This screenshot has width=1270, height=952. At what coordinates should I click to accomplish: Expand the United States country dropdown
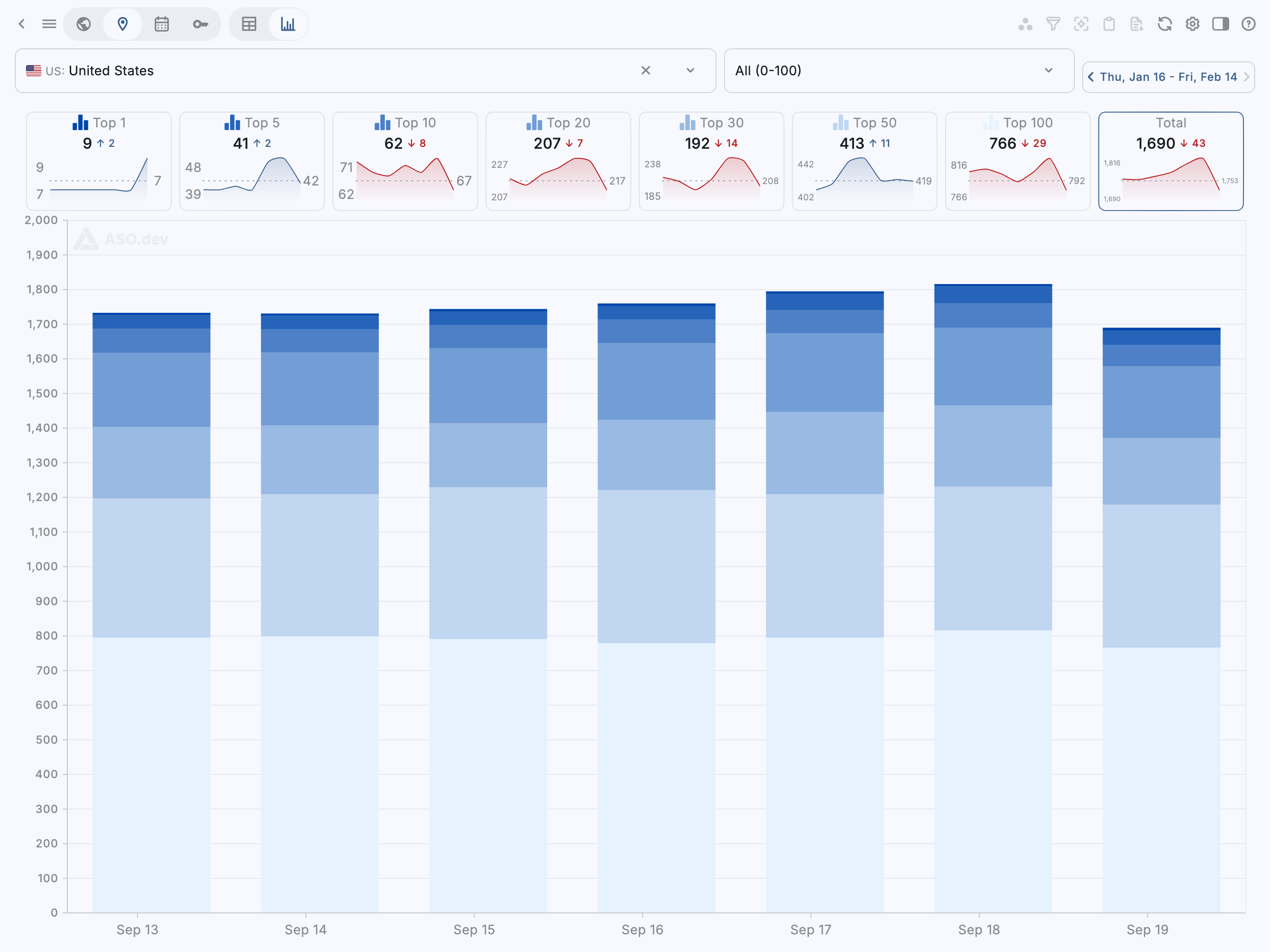[x=690, y=71]
